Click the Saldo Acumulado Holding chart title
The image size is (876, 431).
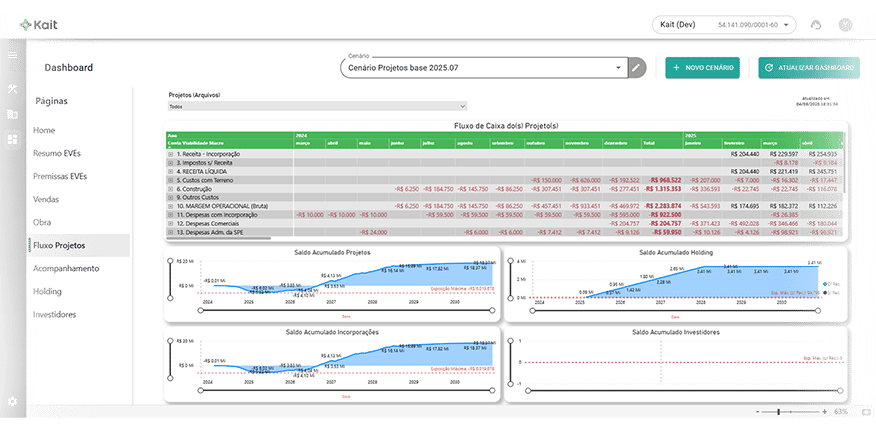pos(675,253)
